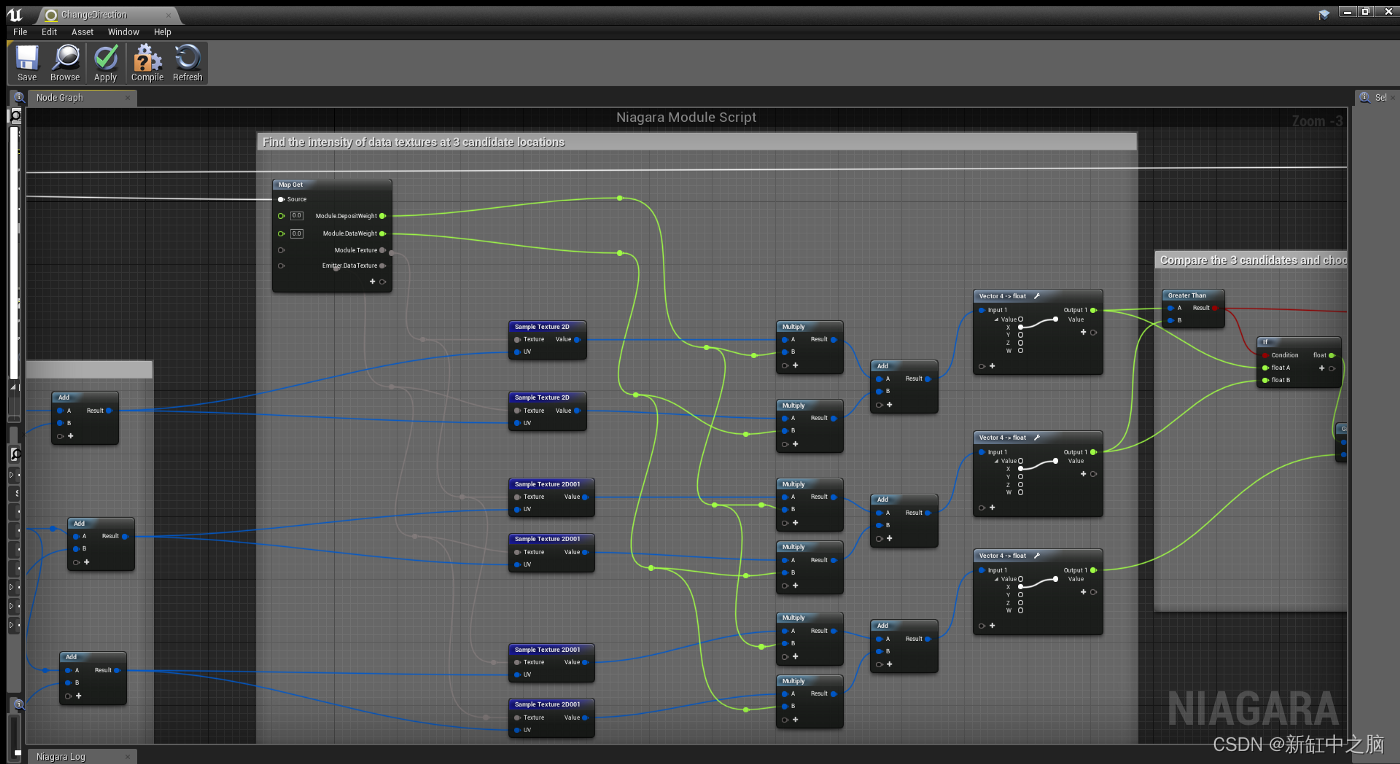
Task: Select the Greater Than node title
Action: pyautogui.click(x=1187, y=296)
